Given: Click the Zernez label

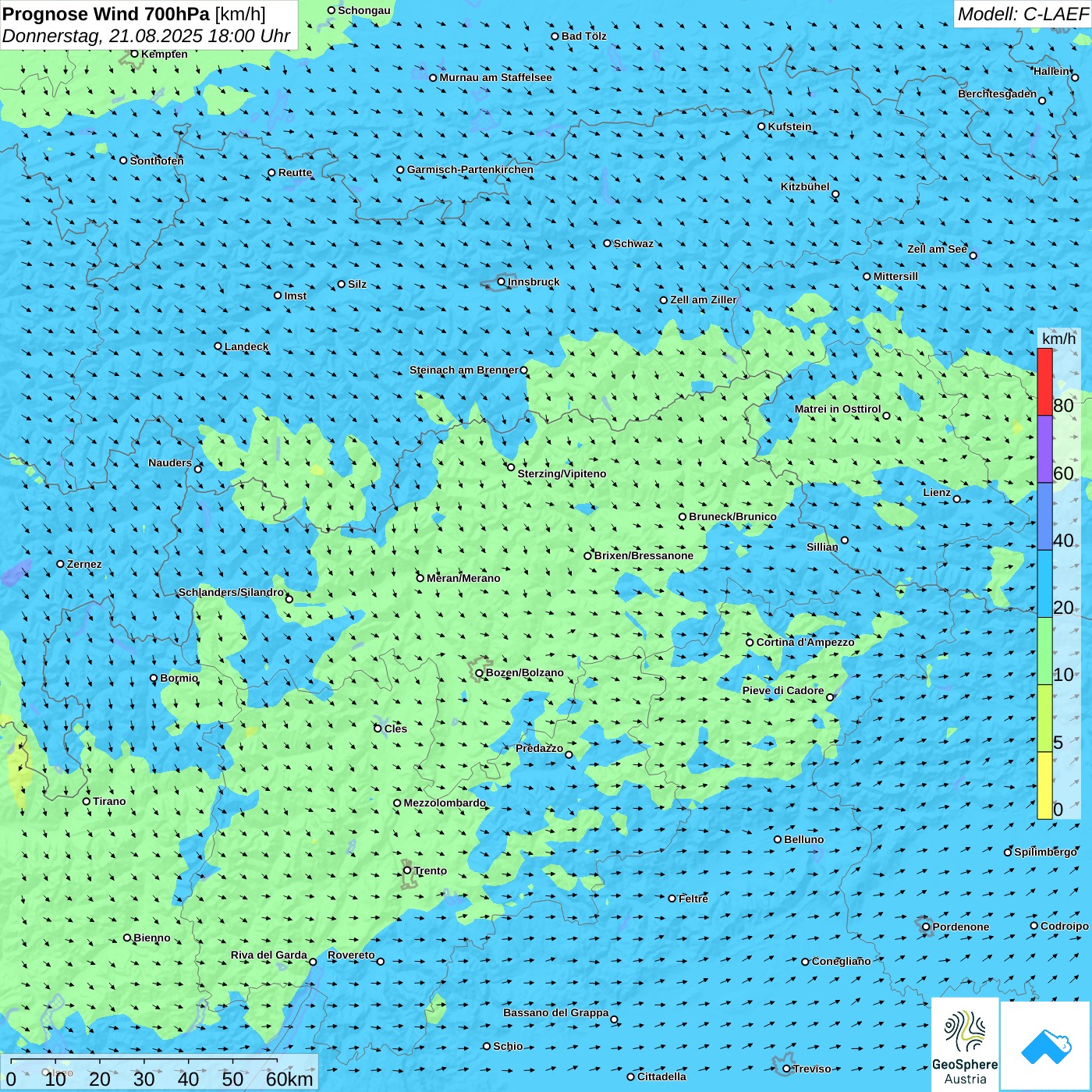Looking at the screenshot, I should pyautogui.click(x=84, y=564).
